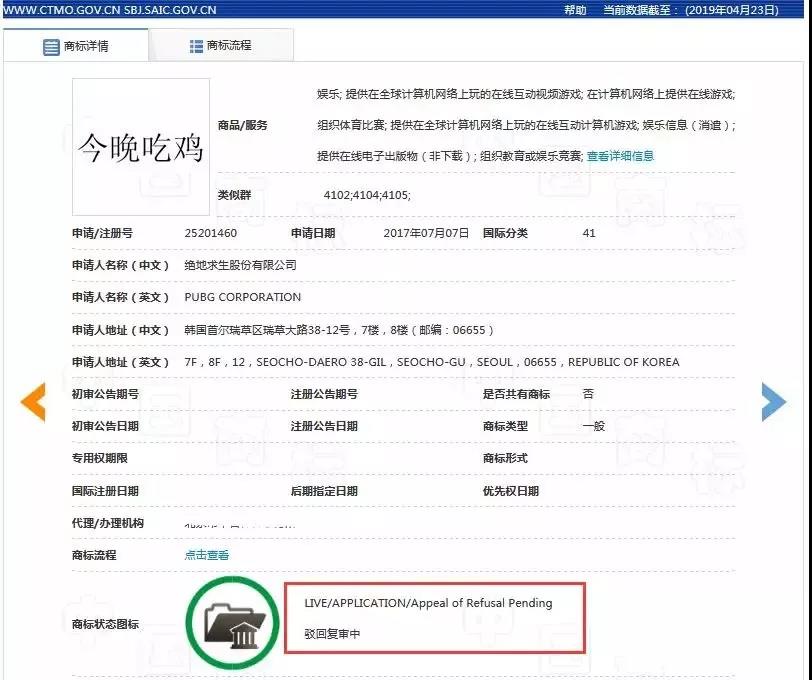This screenshot has height=680, width=812.
Task: Click the 国际注册日期 label
Action: click(x=105, y=491)
